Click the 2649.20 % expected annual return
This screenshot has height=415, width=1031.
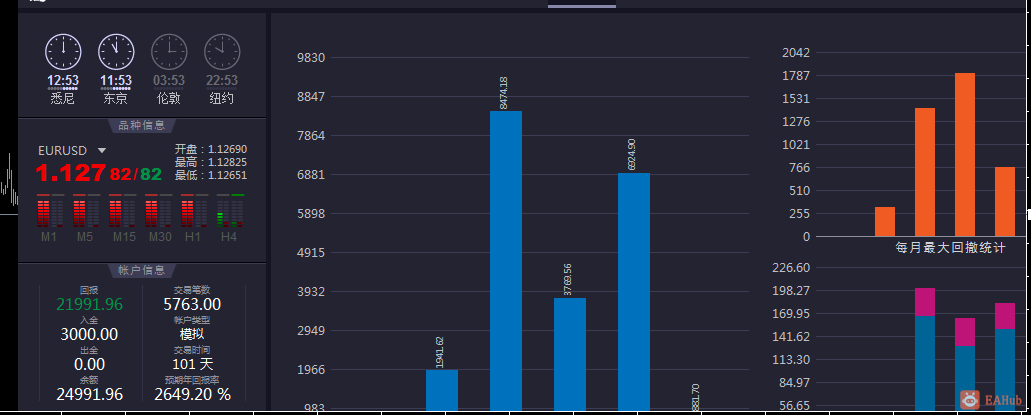pyautogui.click(x=193, y=395)
